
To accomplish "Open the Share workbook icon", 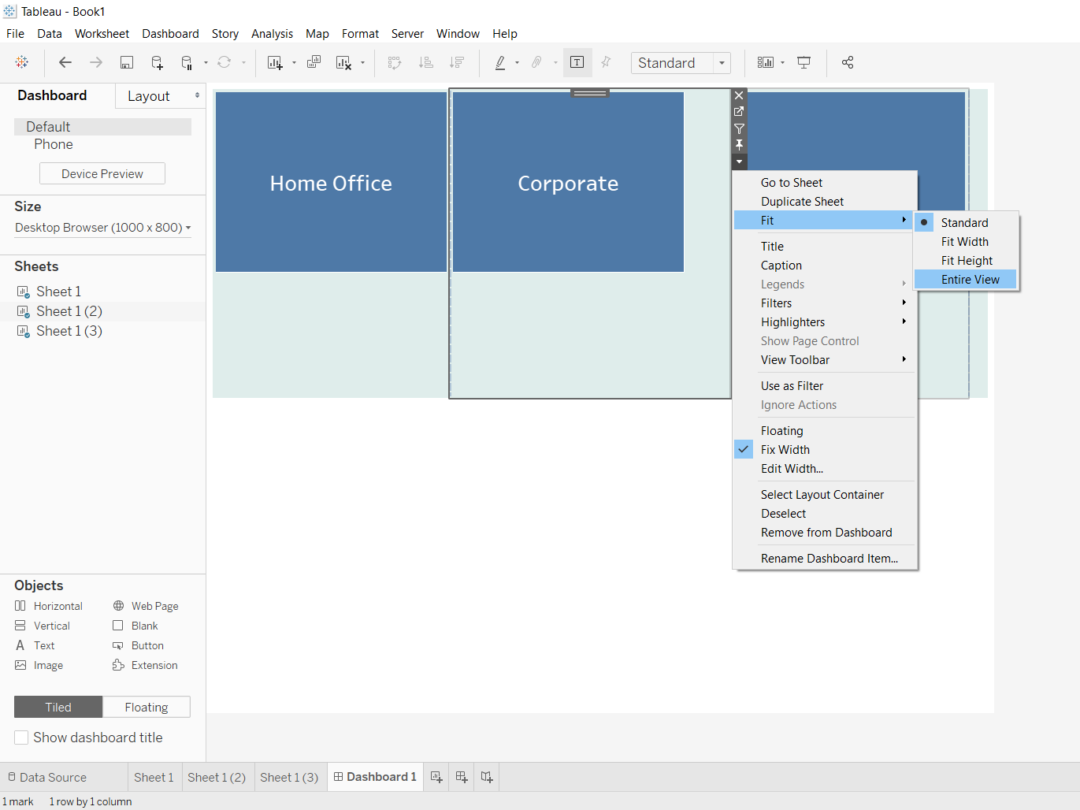I will pyautogui.click(x=847, y=62).
